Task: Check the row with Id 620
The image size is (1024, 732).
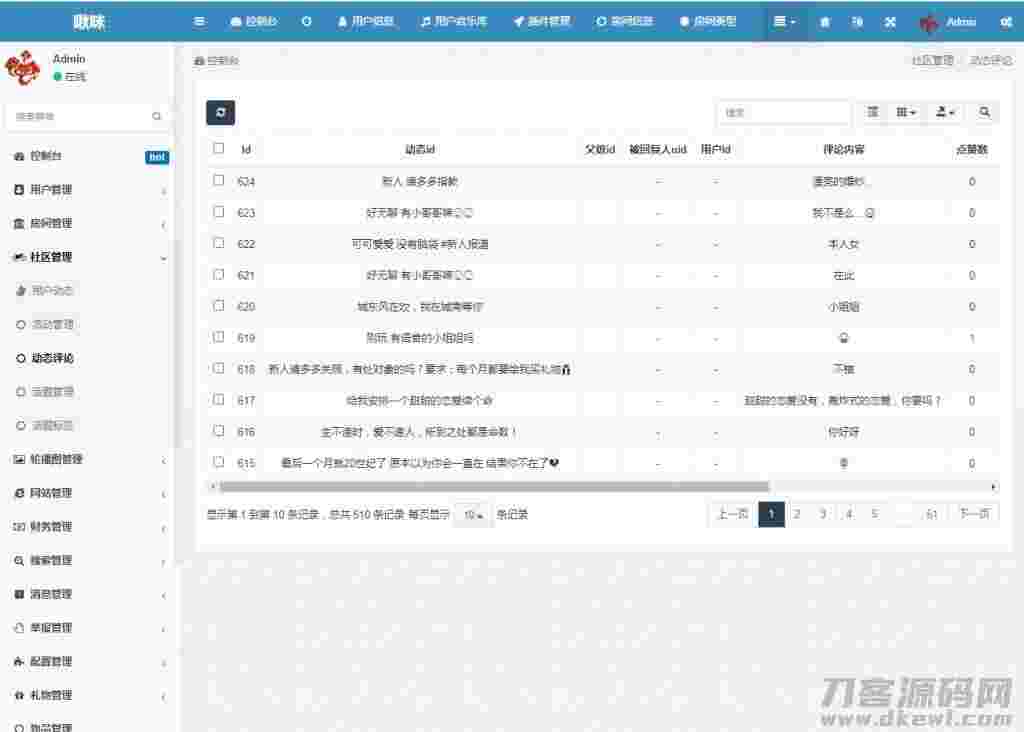Action: 219,306
